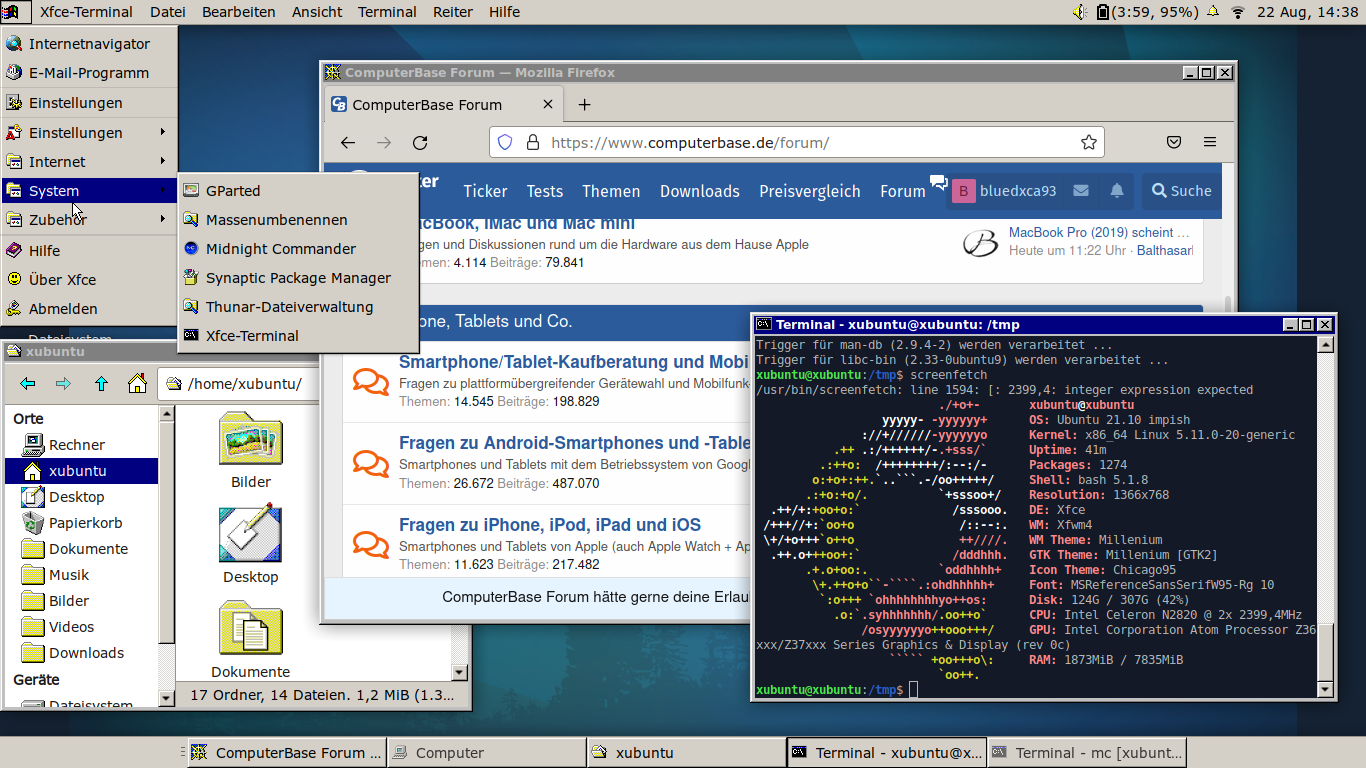
Task: Close the ComputerBase Forum tab
Action: click(548, 105)
